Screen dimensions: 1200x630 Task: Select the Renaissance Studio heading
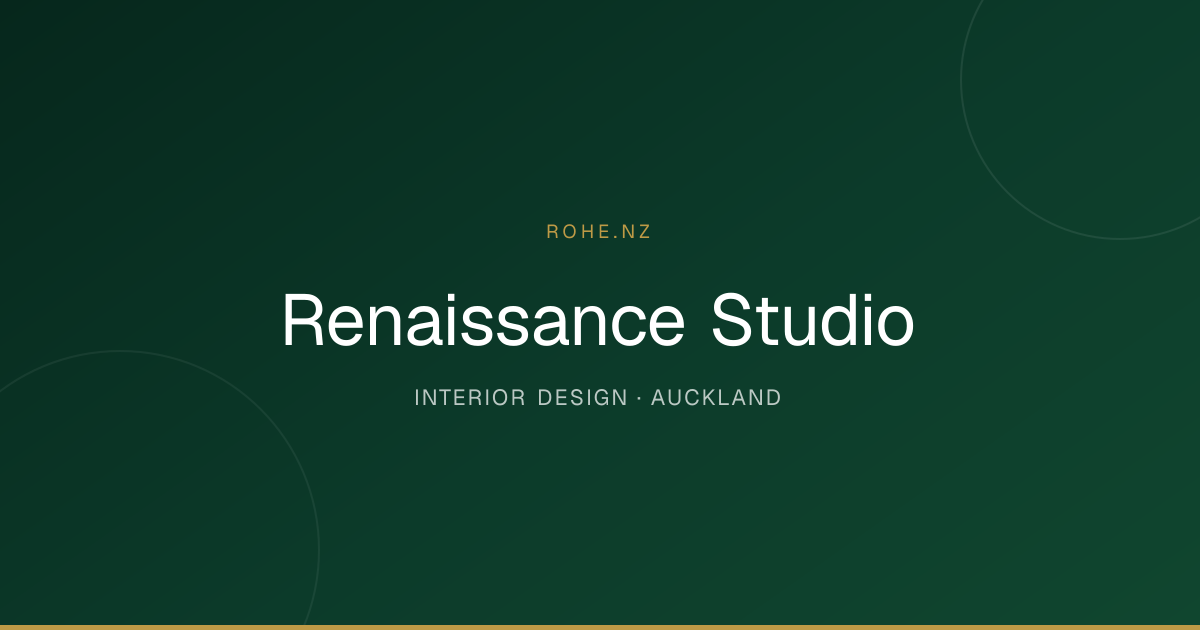[598, 320]
